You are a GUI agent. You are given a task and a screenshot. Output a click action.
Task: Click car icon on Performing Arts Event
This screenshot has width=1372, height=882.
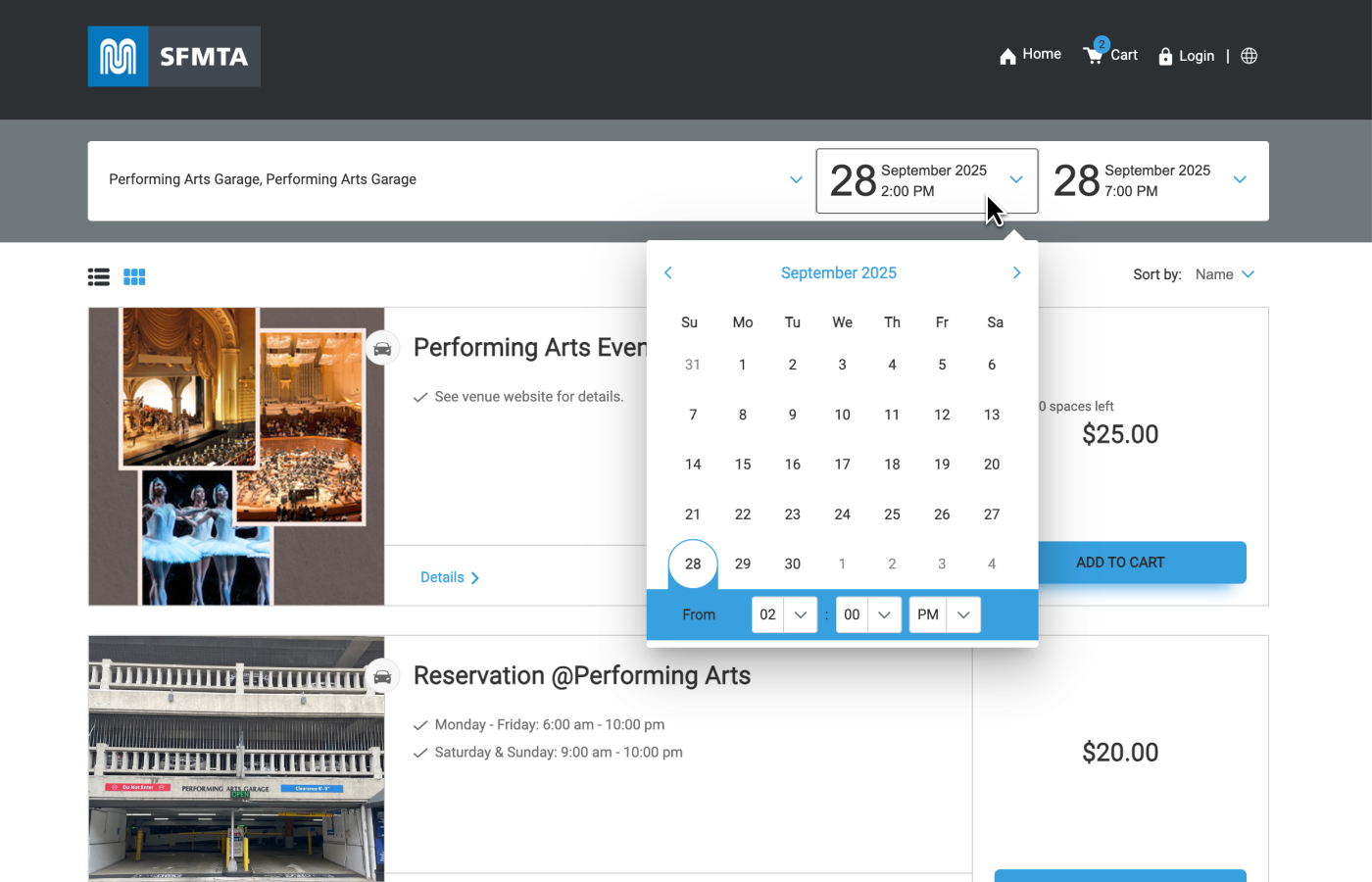[x=382, y=349]
